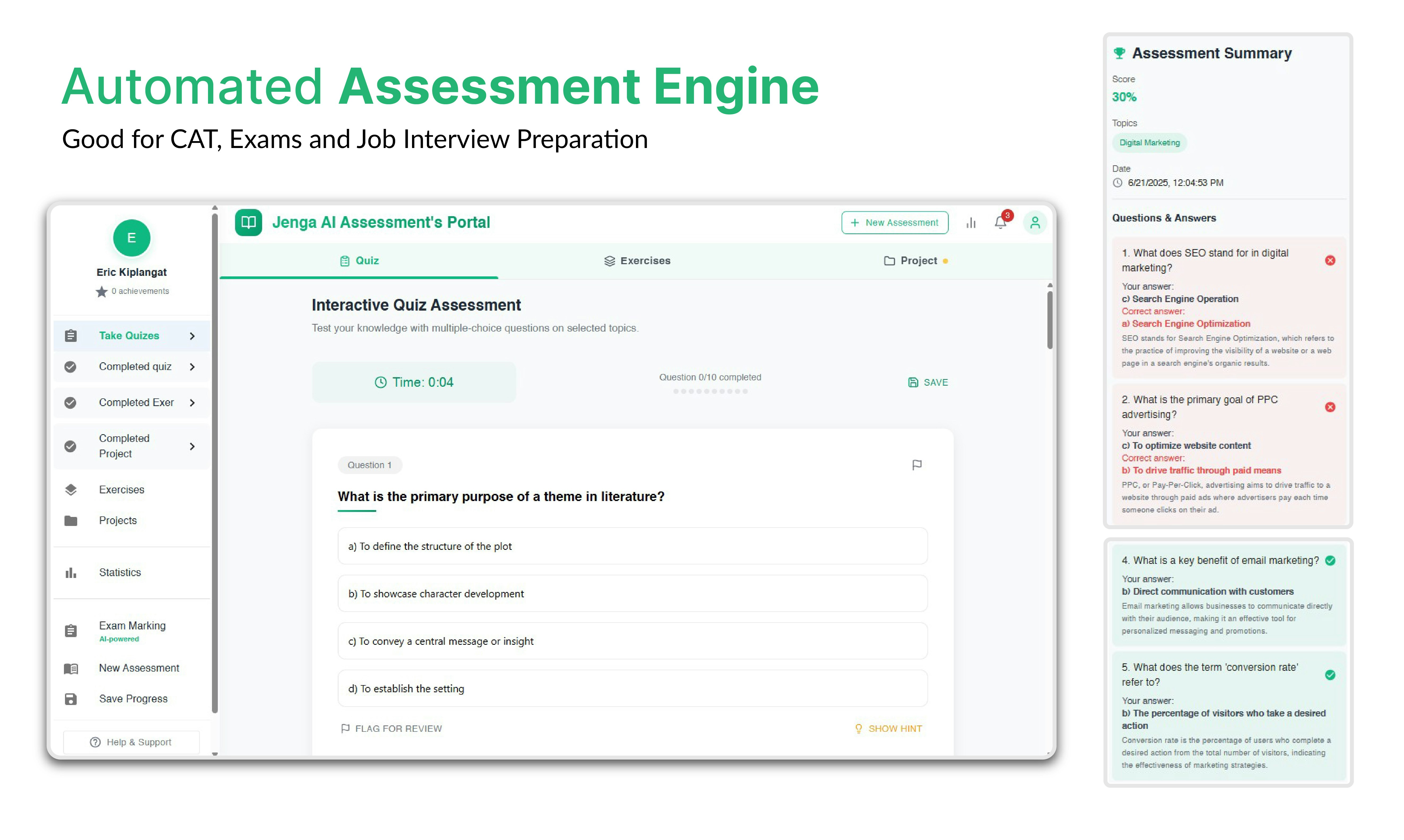
Task: Click the Statistics sidebar icon
Action: (71, 572)
